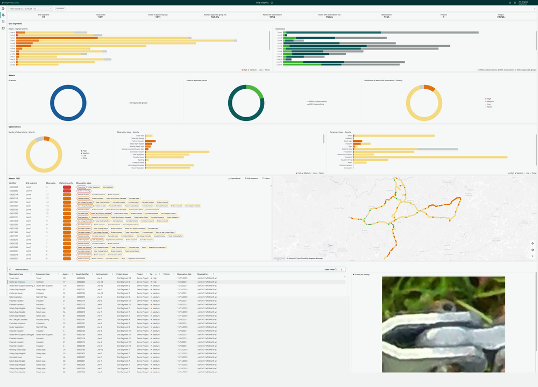Select the highlighted second icon in left sidebar

[x=3, y=15]
